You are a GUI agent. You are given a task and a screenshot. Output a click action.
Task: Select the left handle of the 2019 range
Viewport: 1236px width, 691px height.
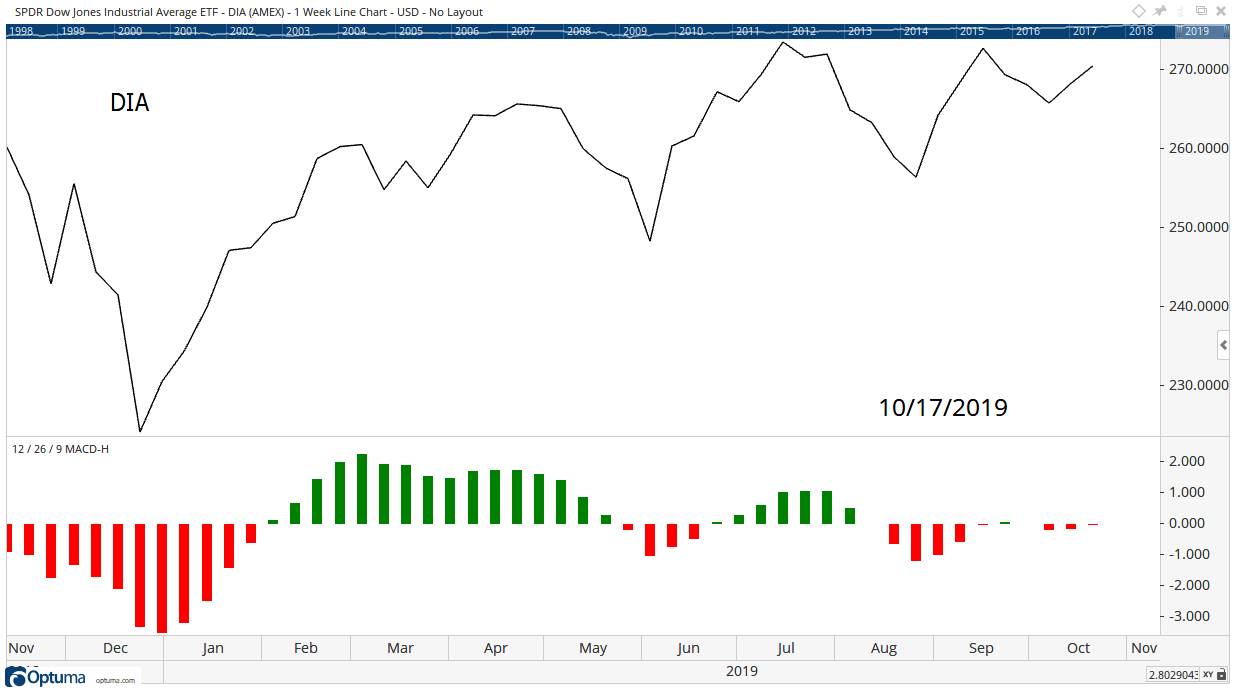tap(1178, 31)
